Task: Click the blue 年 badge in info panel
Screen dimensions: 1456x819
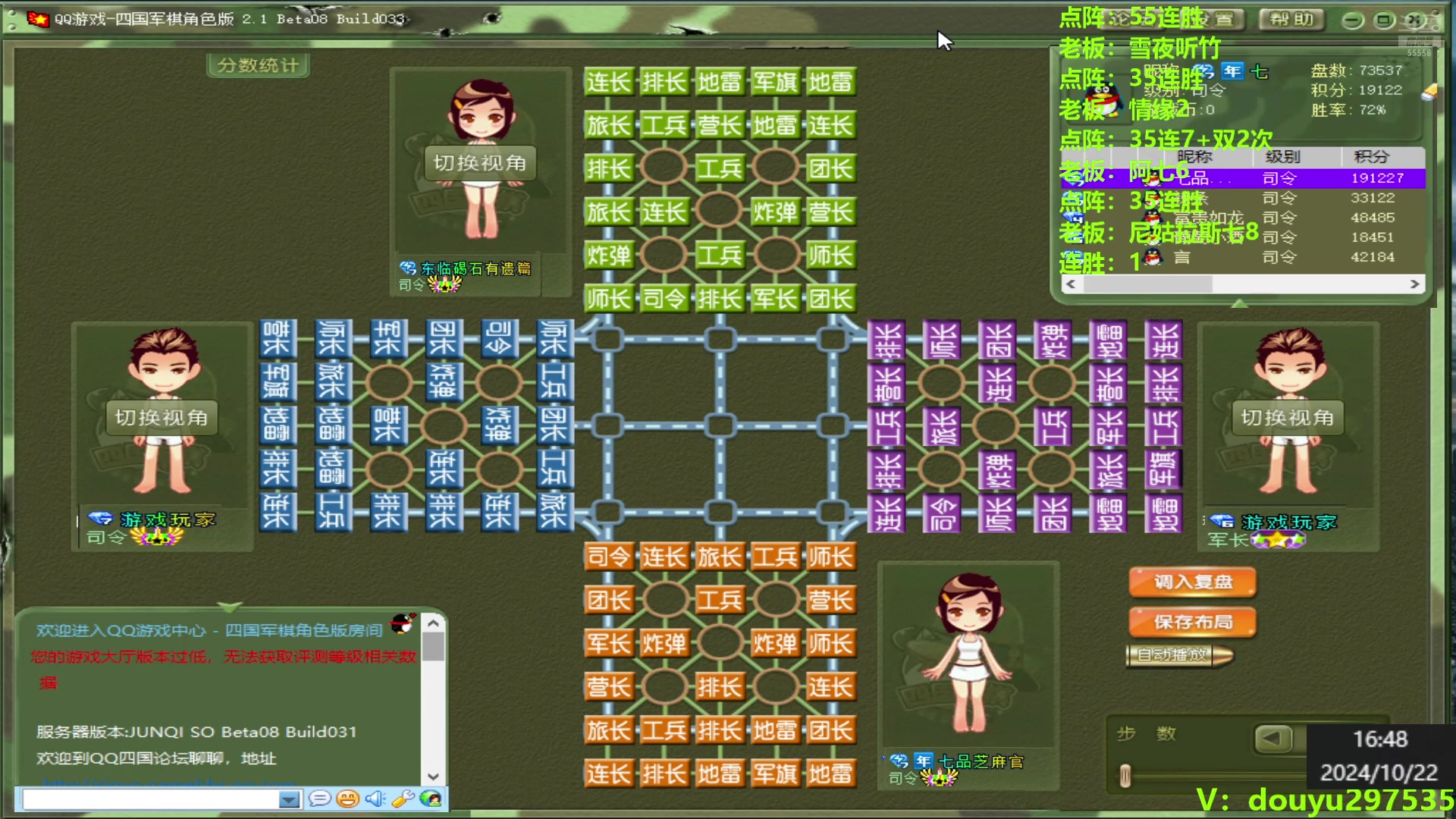Action: pos(1232,71)
